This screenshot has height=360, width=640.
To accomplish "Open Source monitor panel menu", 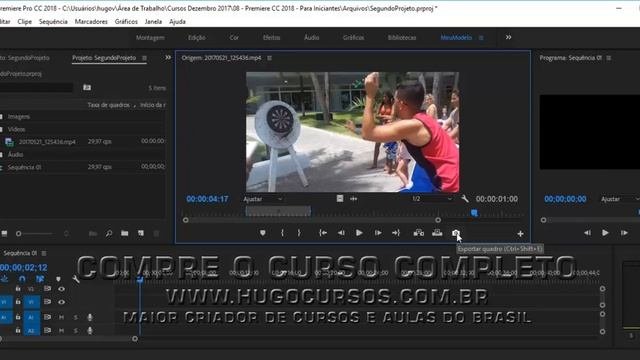I will click(x=269, y=58).
